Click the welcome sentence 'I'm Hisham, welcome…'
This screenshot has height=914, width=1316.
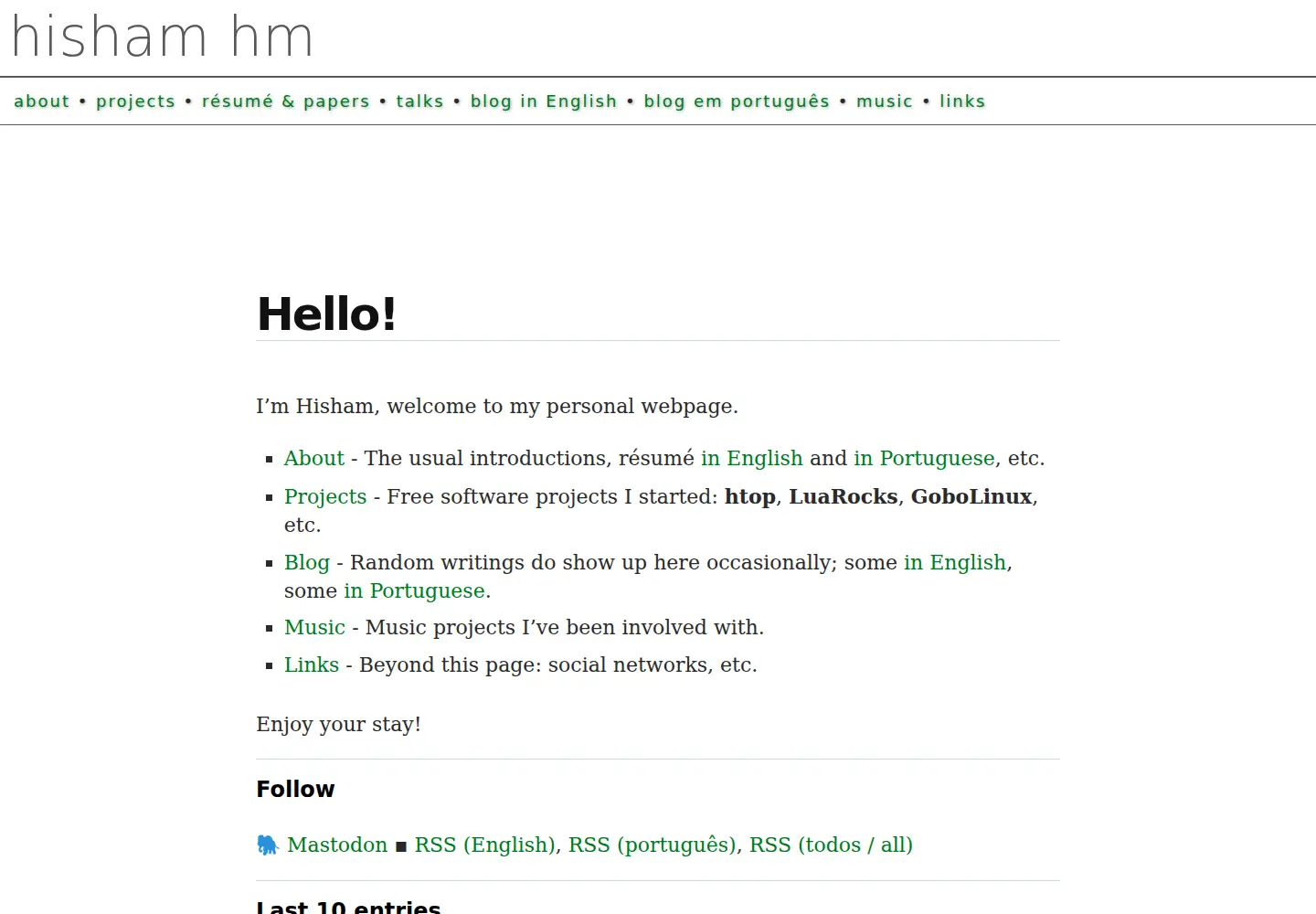coord(497,406)
